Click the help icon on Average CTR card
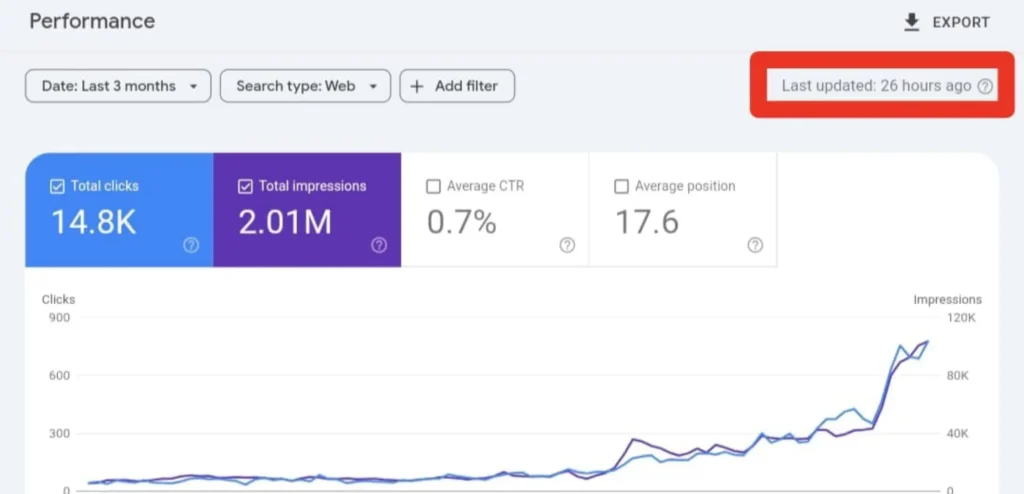 pyautogui.click(x=567, y=245)
